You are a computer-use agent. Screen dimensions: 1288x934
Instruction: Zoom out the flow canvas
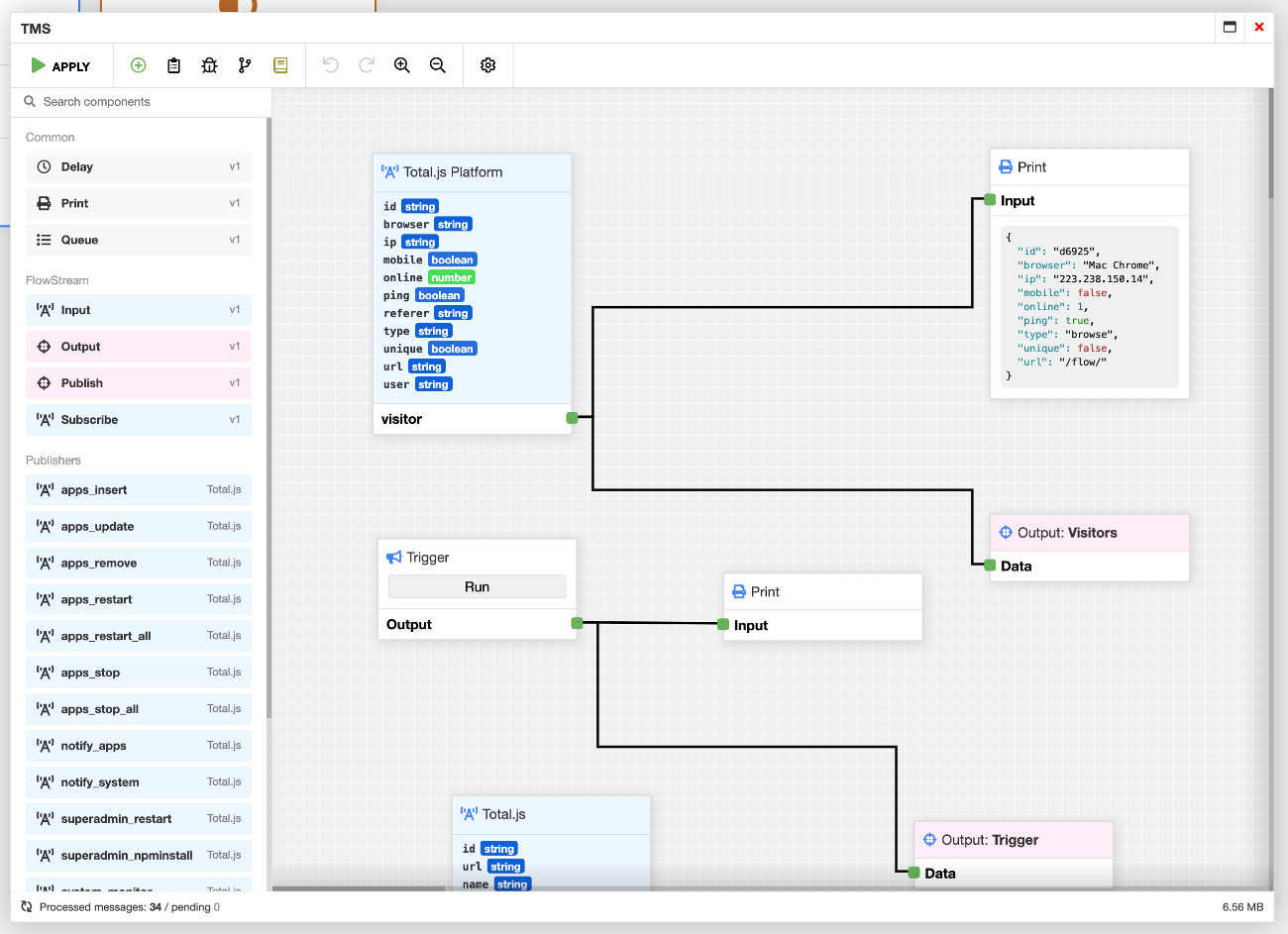(438, 65)
